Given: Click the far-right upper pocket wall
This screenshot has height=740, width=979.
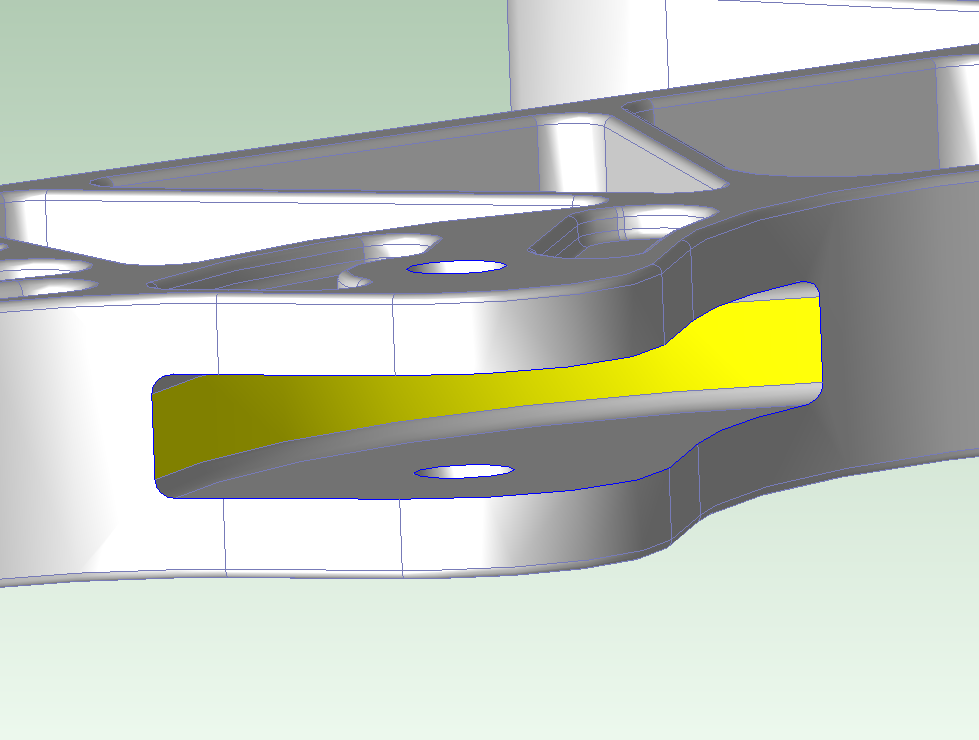Looking at the screenshot, I should pyautogui.click(x=900, y=120).
